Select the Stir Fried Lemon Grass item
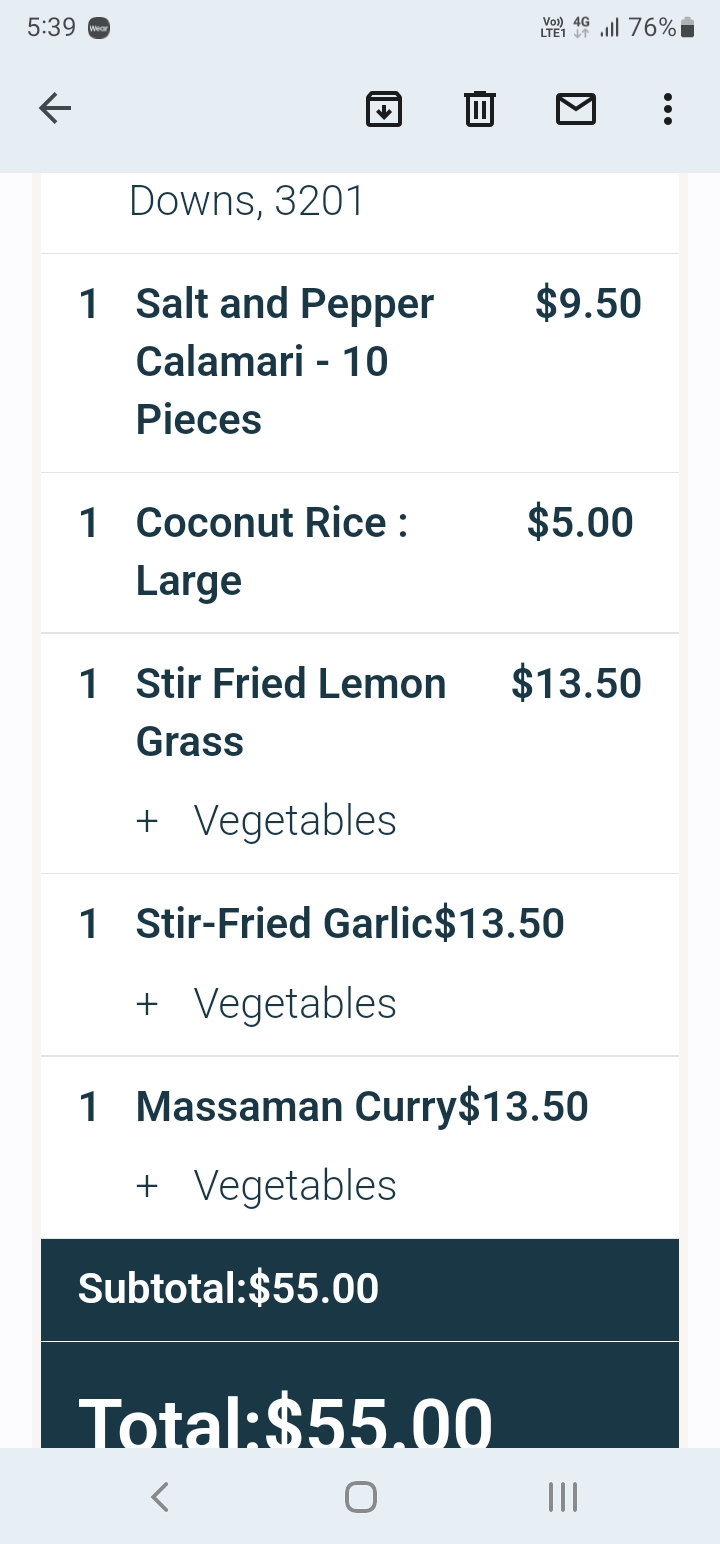 291,712
